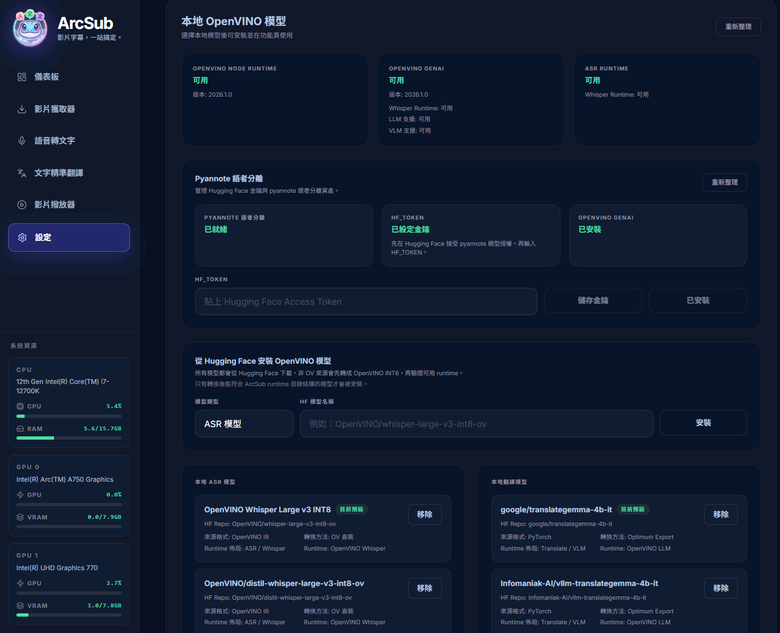Click the HF_TOKEN 已設定金鑰 card

pyautogui.click(x=471, y=235)
